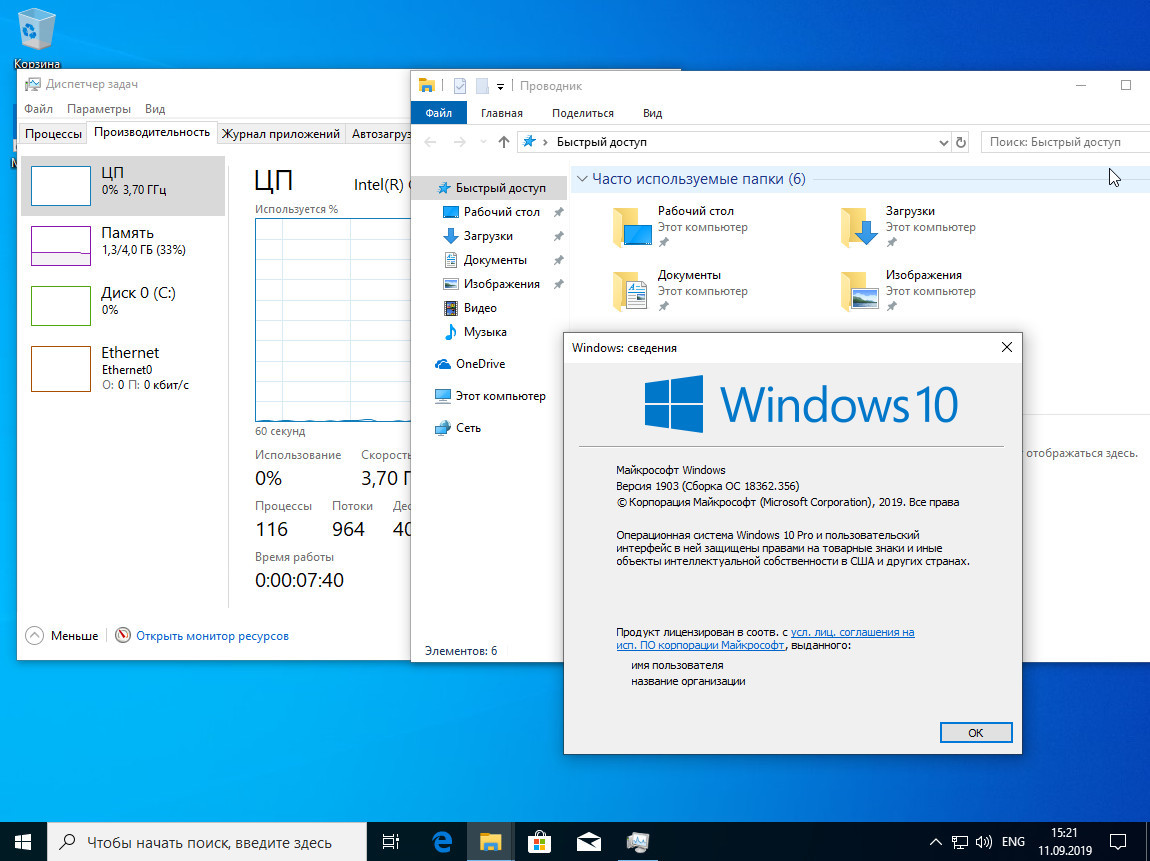Click OK in the Windows info dialog
Screen dimensions: 1150x861
975,733
